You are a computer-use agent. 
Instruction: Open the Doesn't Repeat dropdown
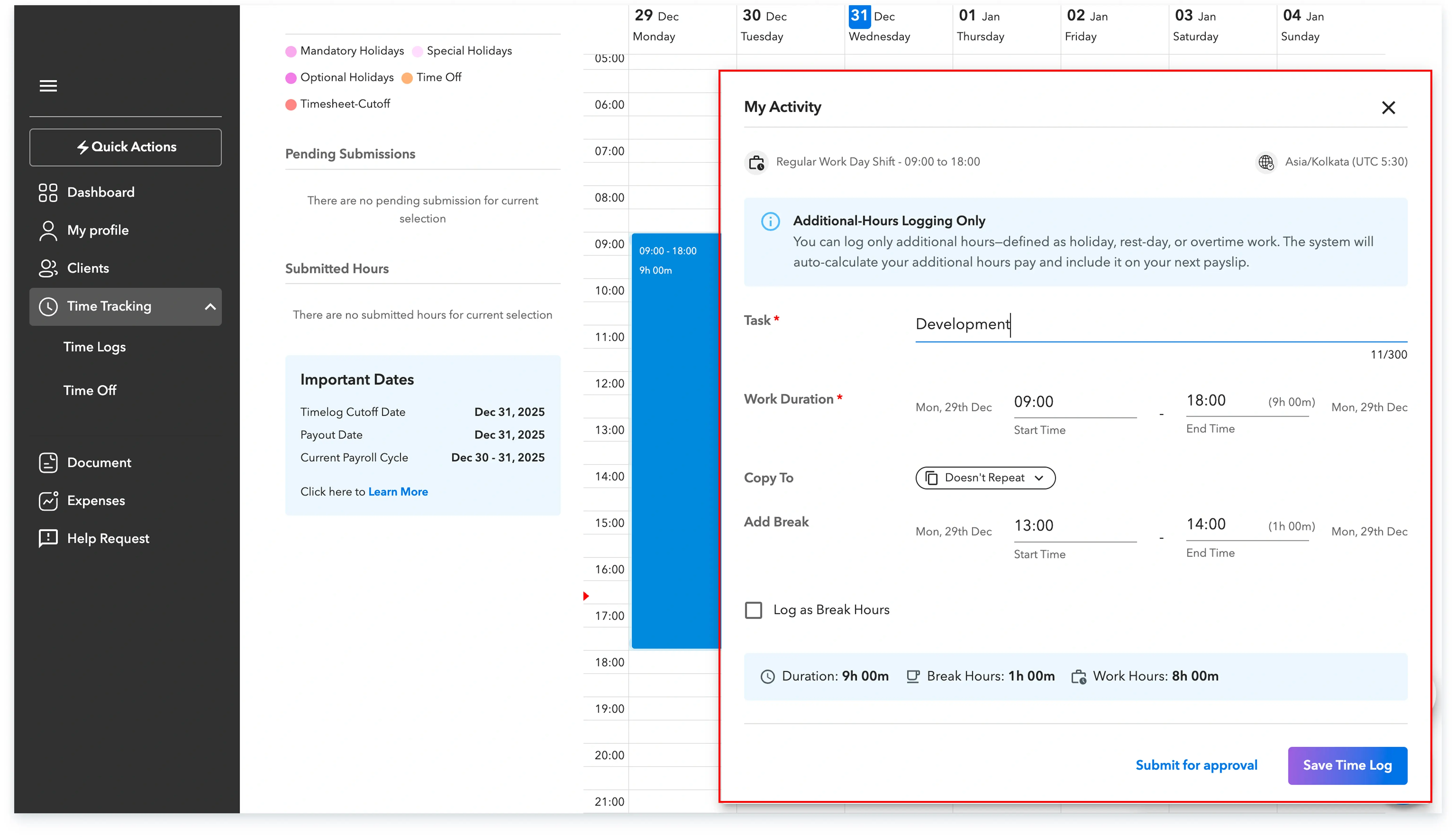click(x=985, y=478)
